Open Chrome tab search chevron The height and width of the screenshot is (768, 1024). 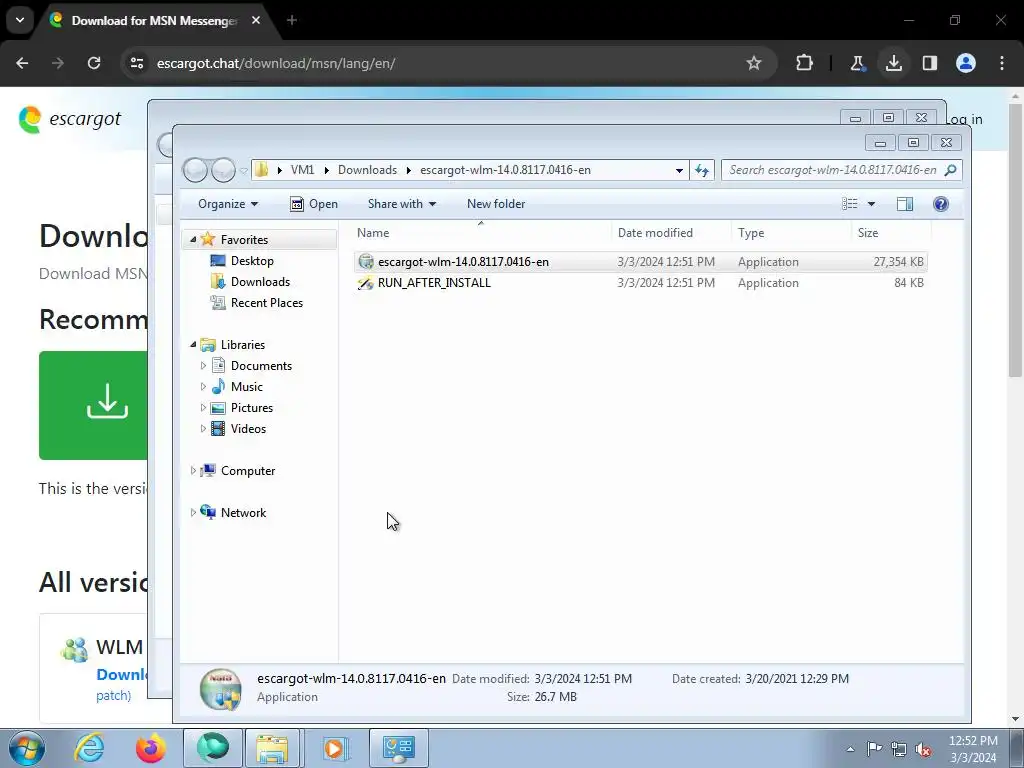(x=20, y=20)
